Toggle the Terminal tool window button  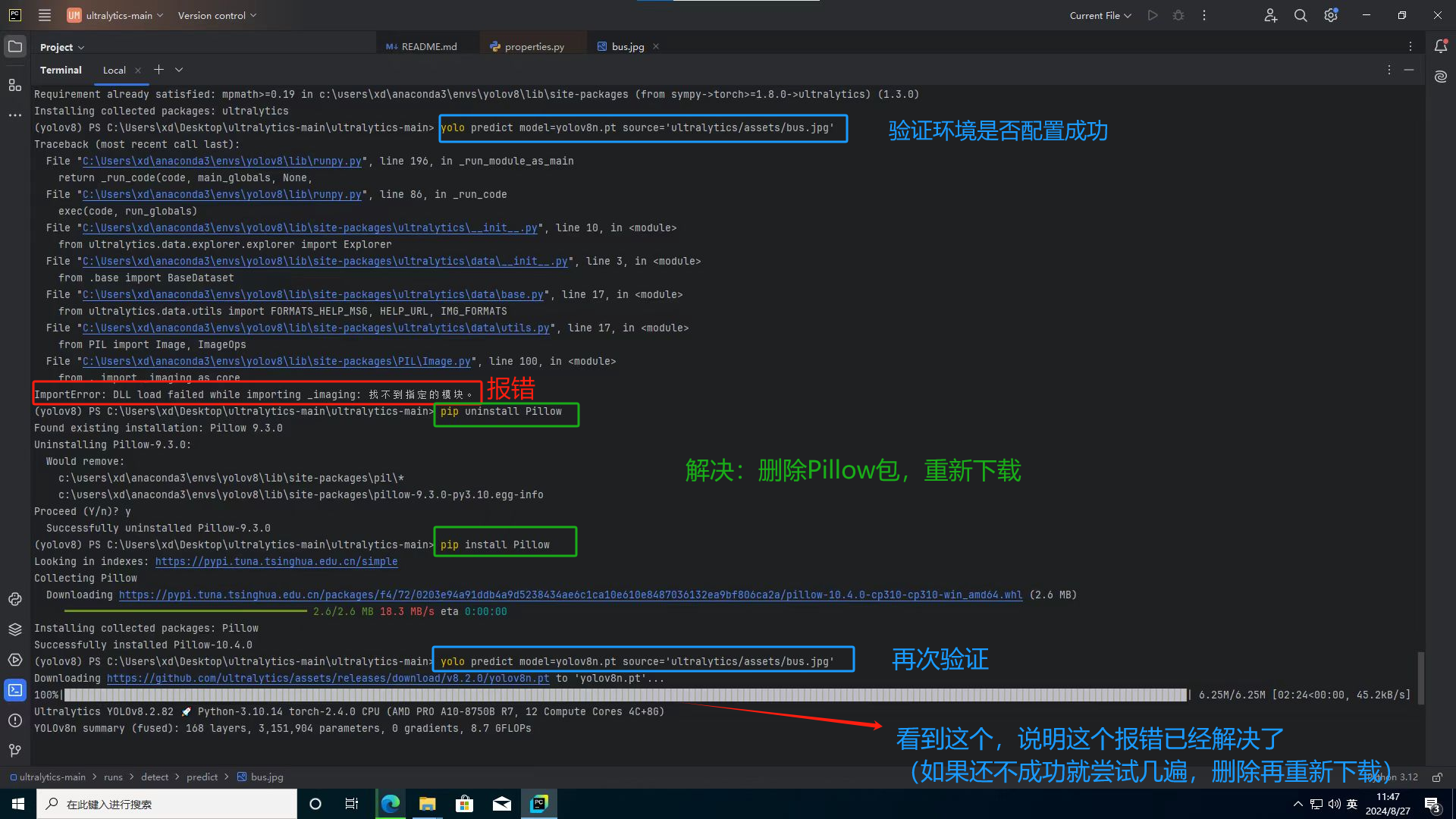[x=15, y=690]
